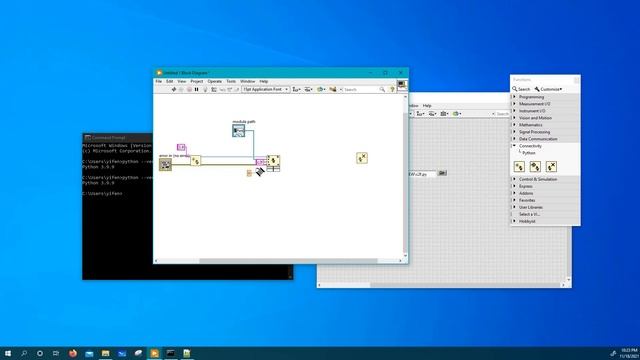Select the Python Node on the diagram
The height and width of the screenshot is (360, 640).
coord(273,161)
